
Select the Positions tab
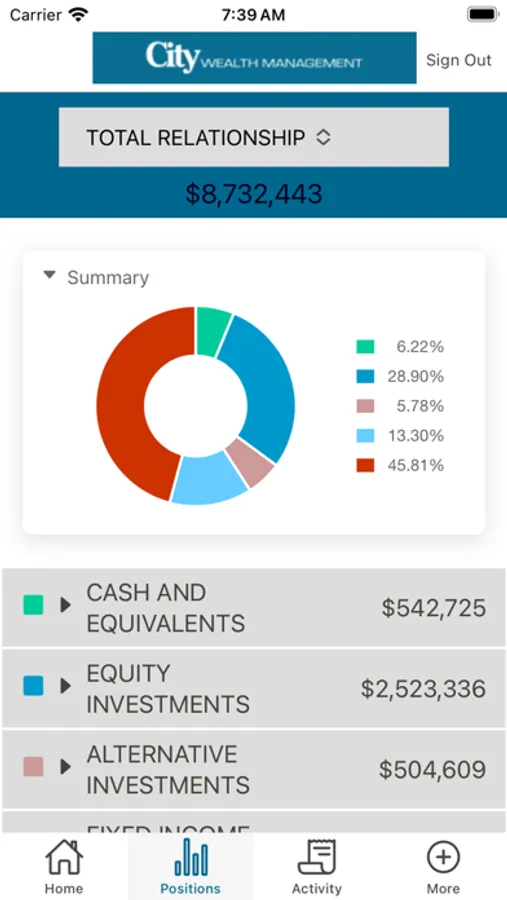[x=191, y=866]
